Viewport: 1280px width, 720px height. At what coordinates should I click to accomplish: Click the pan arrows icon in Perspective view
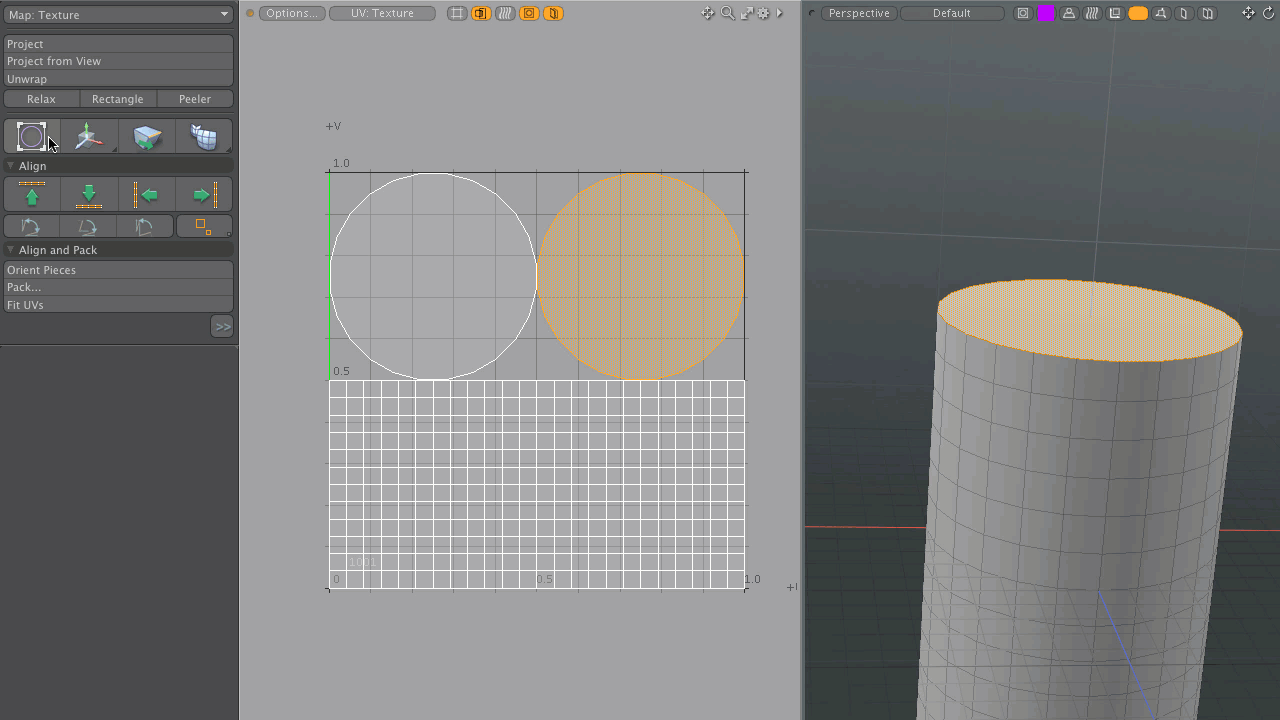point(1248,13)
